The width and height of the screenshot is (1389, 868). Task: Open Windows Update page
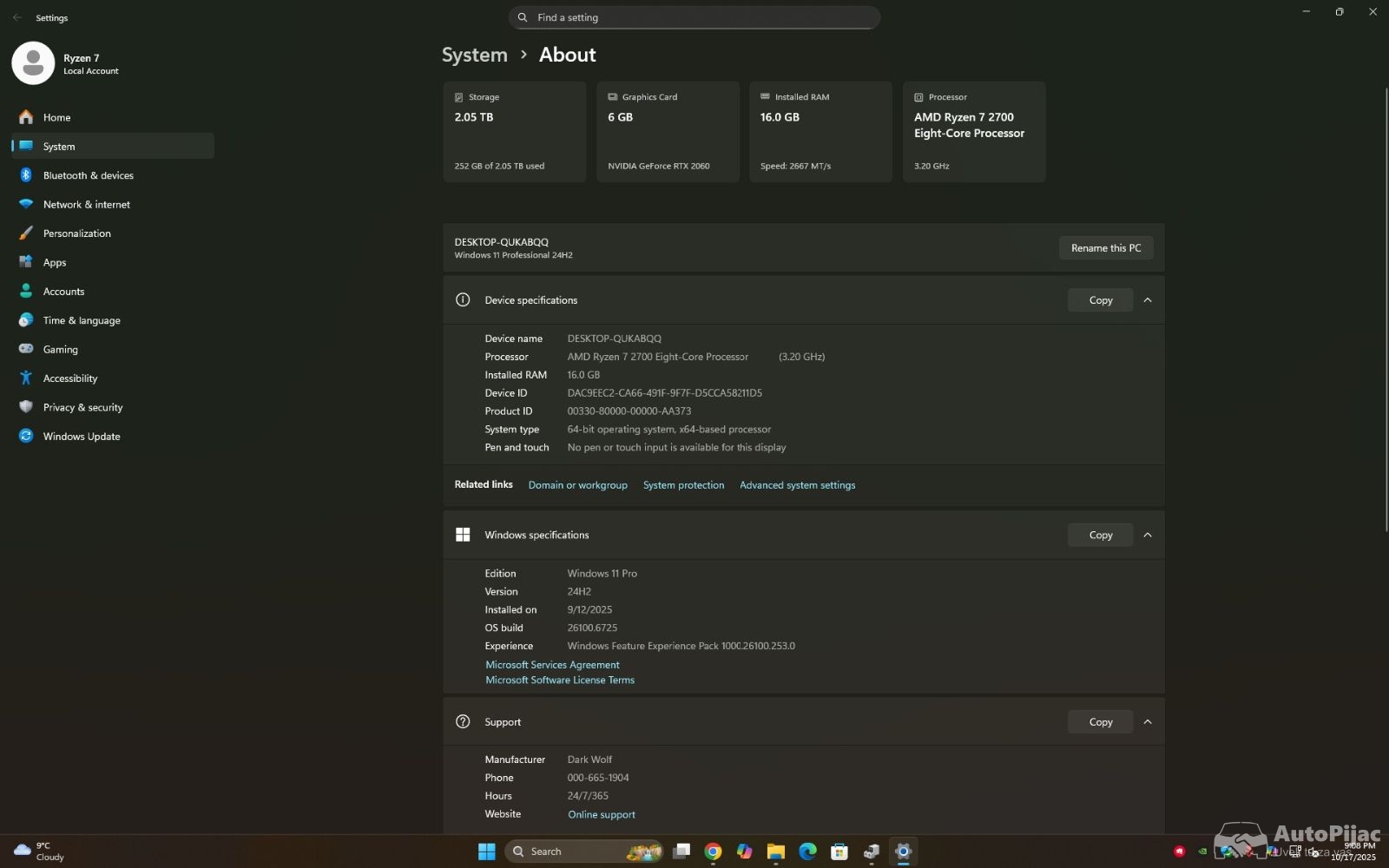pos(81,437)
